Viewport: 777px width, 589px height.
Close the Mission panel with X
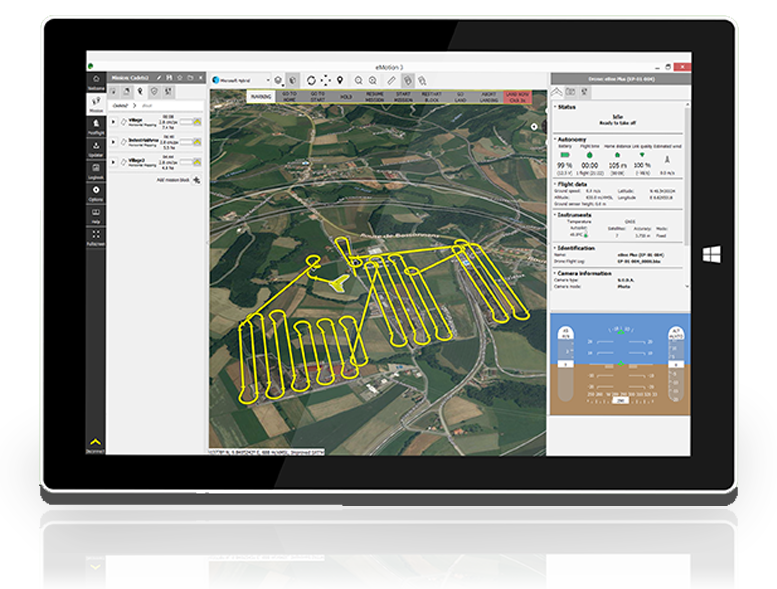coord(200,78)
